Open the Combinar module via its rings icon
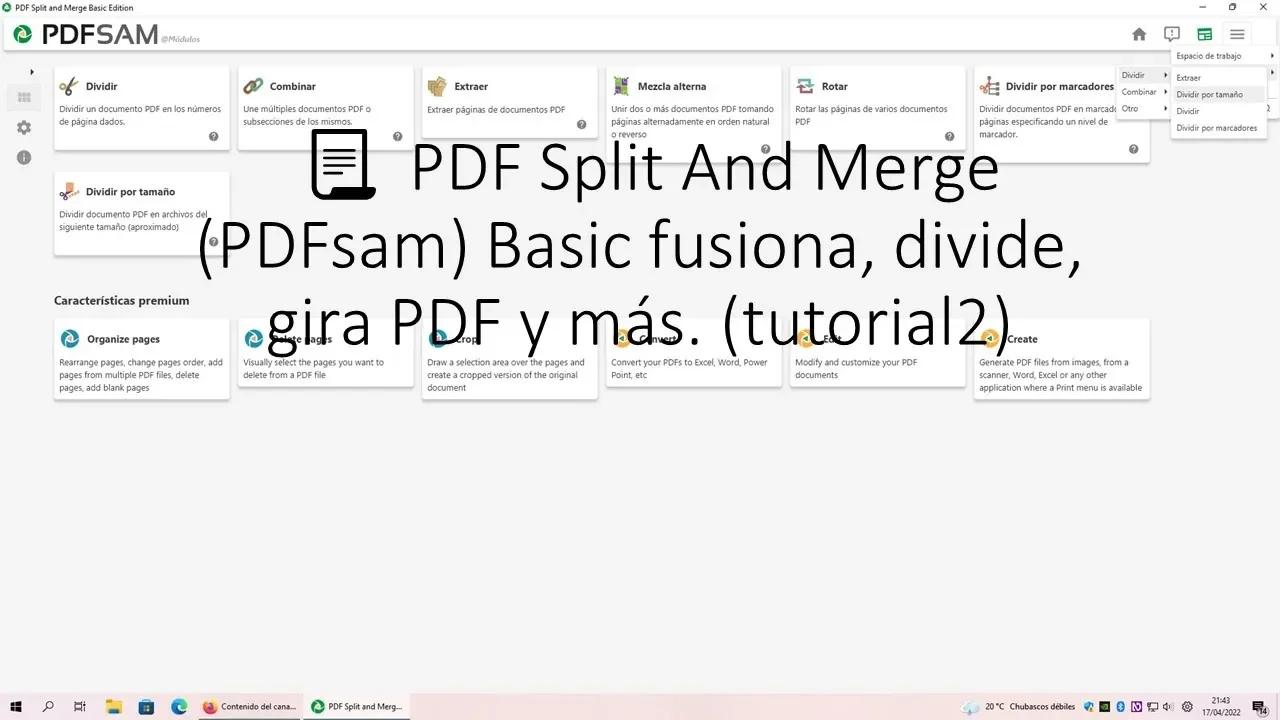 (253, 85)
